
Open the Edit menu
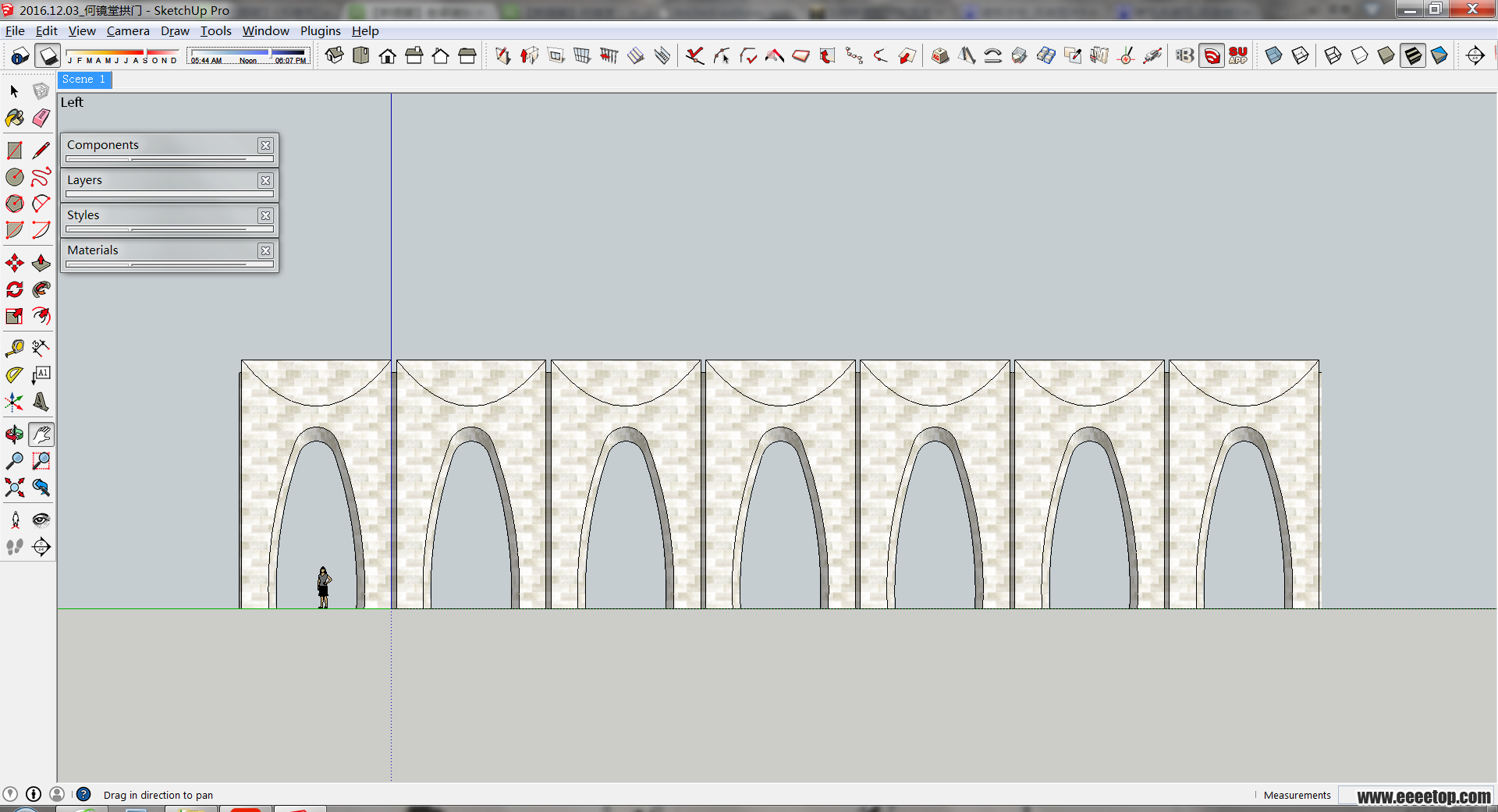point(46,30)
